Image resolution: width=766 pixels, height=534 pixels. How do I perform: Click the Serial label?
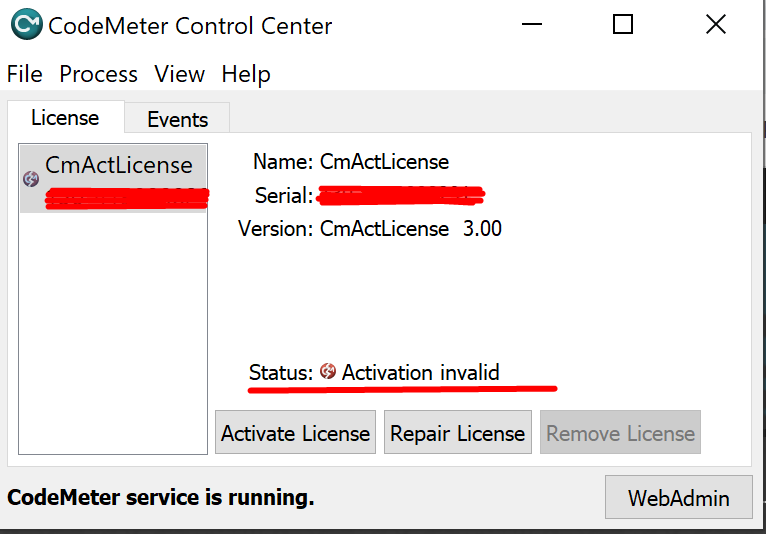(x=284, y=195)
